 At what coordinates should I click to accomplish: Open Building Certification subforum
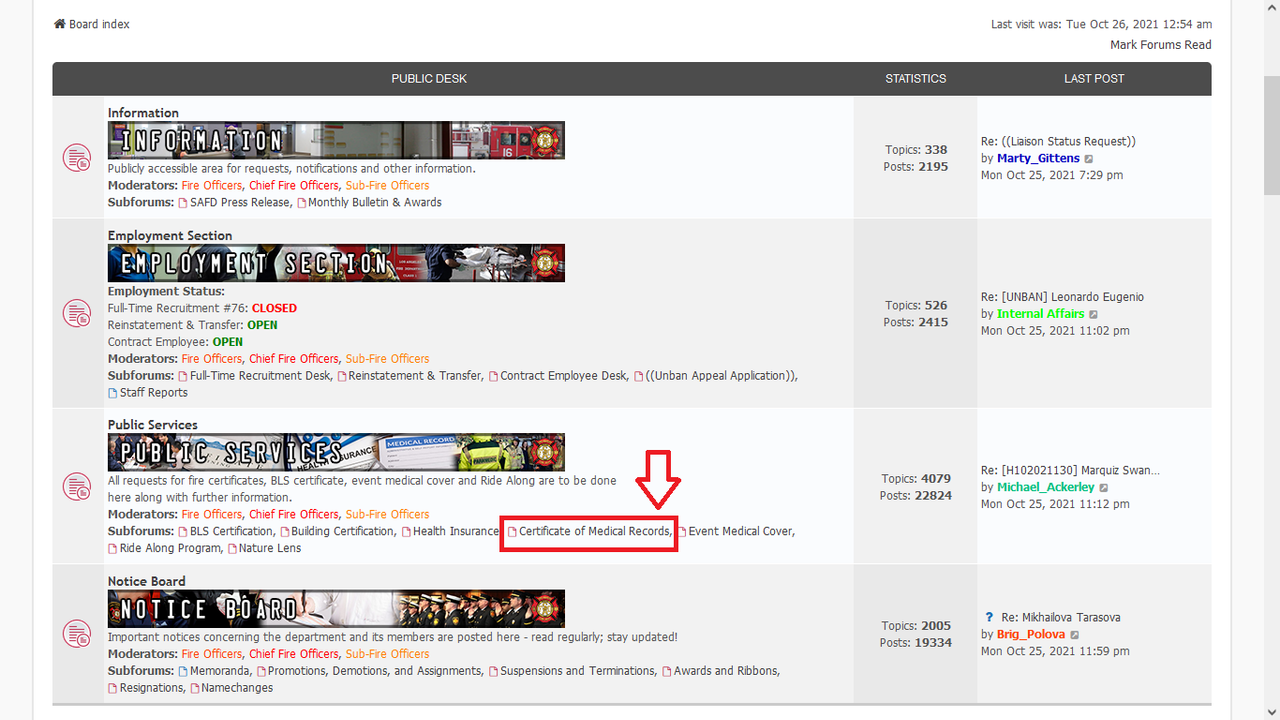coord(343,531)
